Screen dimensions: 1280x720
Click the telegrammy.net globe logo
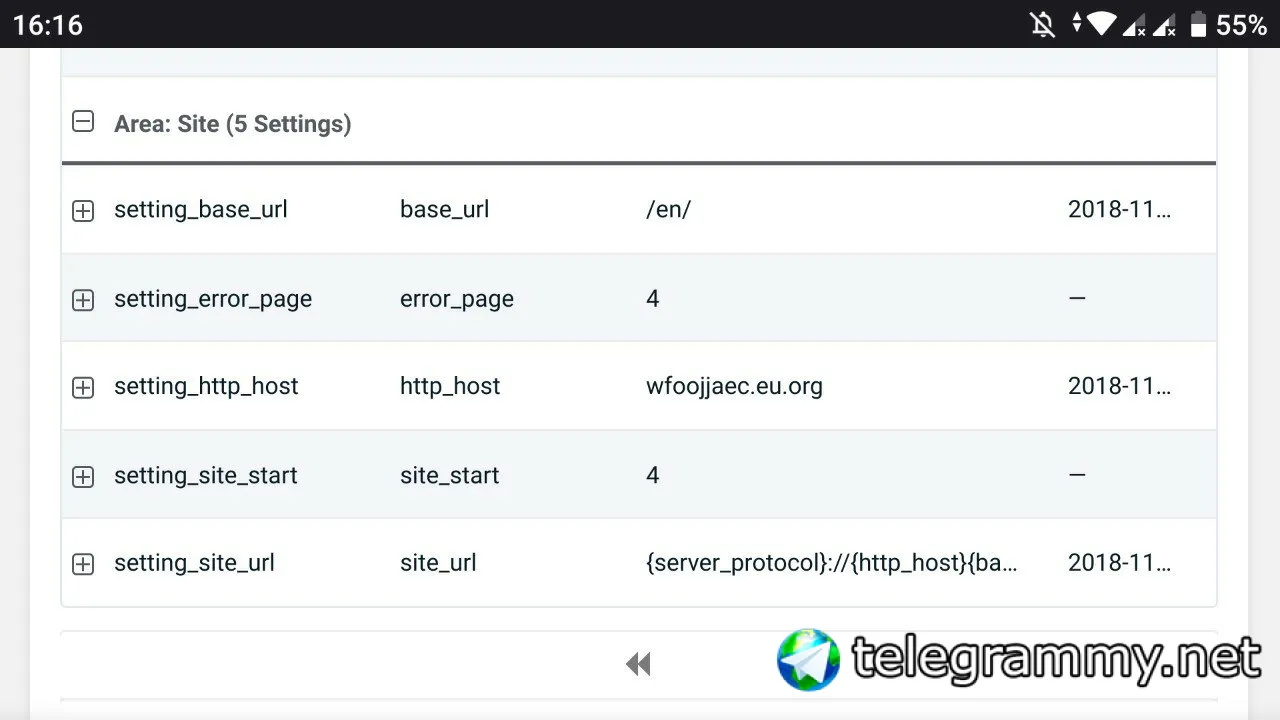coord(809,660)
